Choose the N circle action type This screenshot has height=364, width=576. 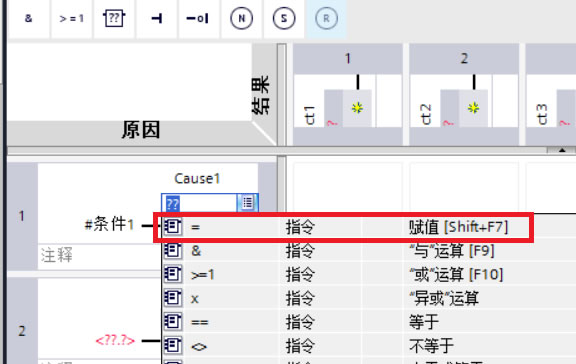coord(241,18)
